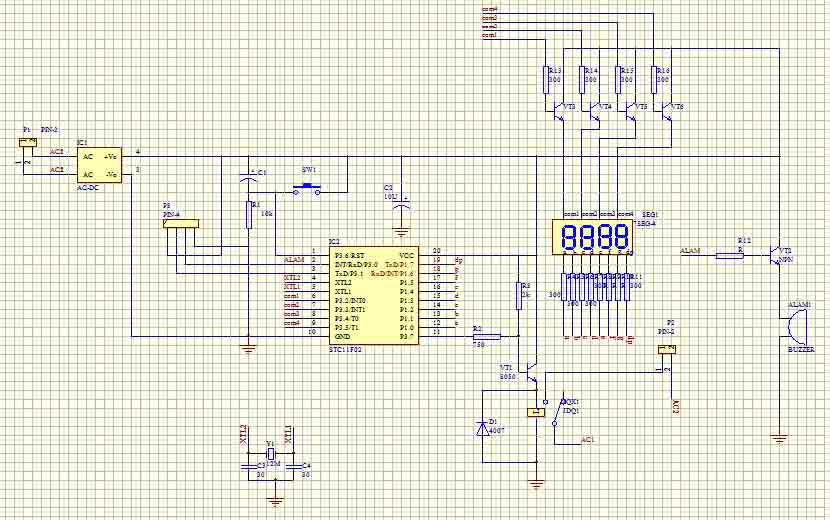Click the BUZZER label text

pos(801,349)
